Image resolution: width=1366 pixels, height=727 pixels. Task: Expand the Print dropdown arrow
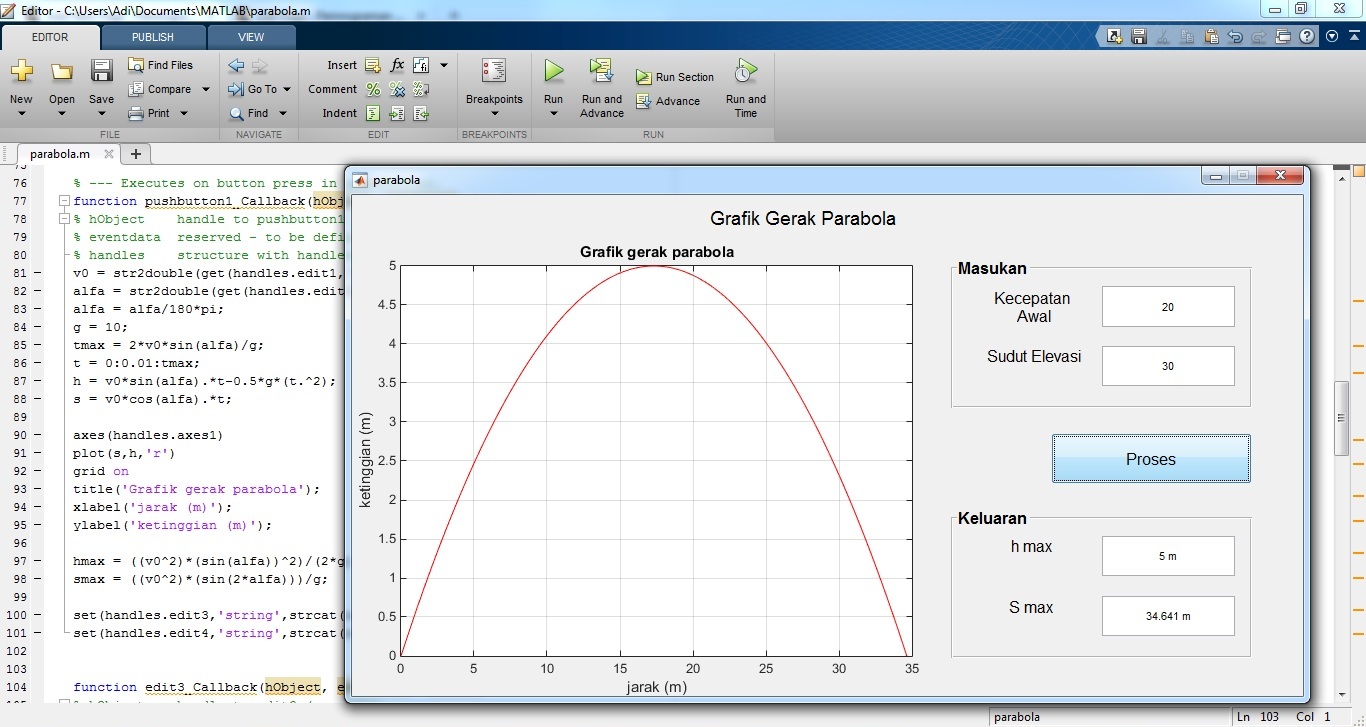184,113
